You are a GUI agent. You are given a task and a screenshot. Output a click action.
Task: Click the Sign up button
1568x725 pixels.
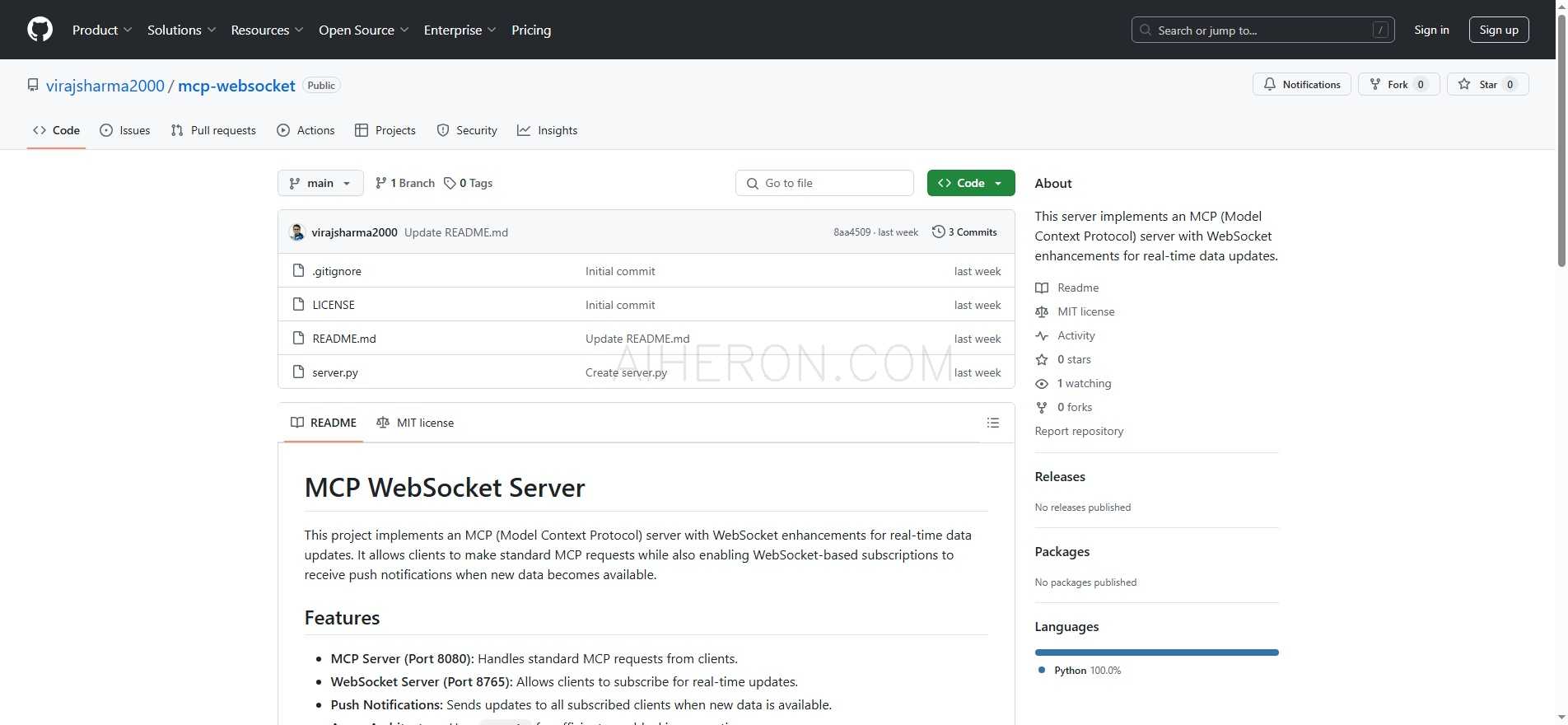pos(1499,30)
